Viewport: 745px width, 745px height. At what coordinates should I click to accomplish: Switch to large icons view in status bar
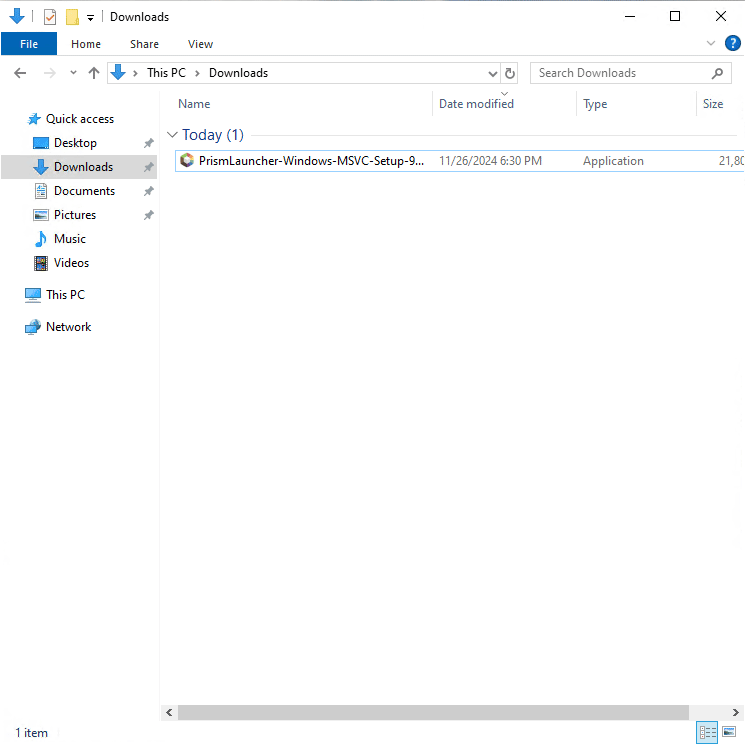coord(729,733)
